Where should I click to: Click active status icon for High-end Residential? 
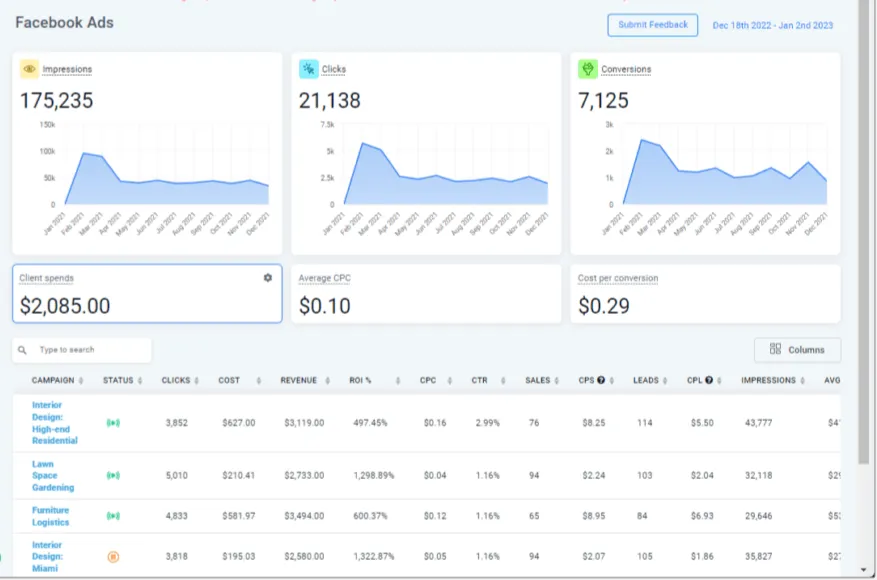coord(113,423)
